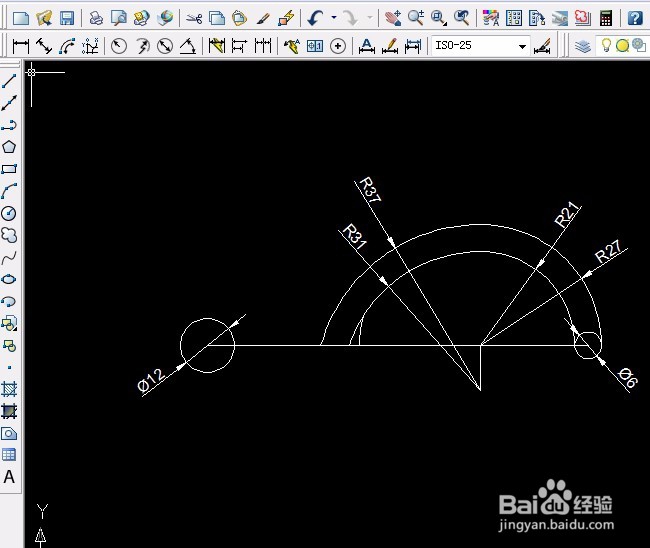Click the Hatch tool
Viewport: 650px width, 548px height.
pos(9,389)
